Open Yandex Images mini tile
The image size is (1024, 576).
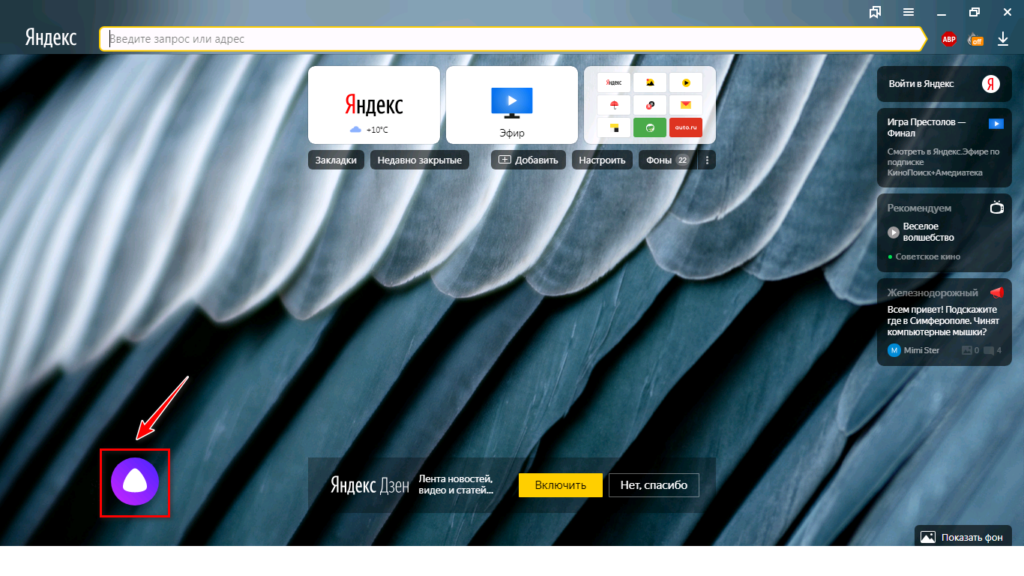tap(650, 83)
